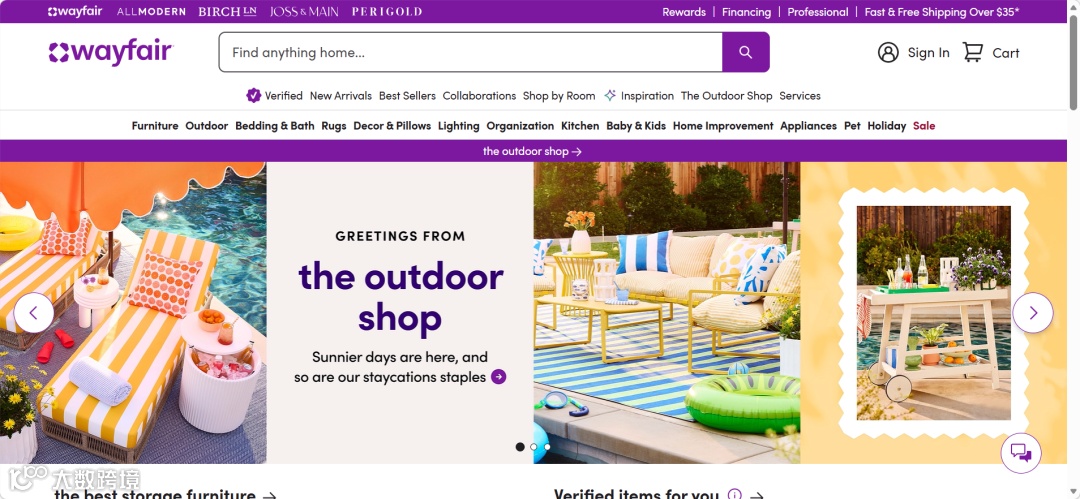Go to previous carousel slide arrow

coord(34,313)
